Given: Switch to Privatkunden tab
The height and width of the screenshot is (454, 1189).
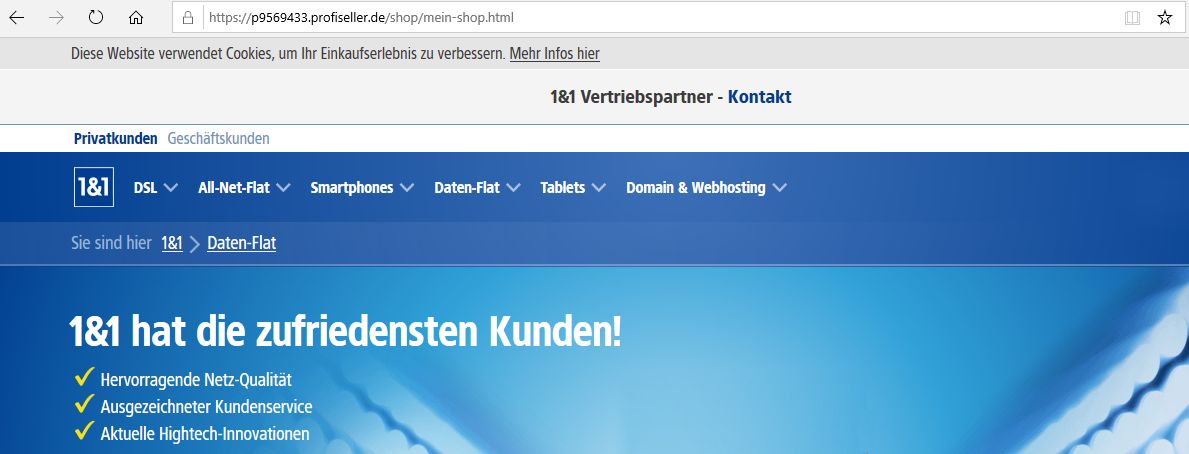Looking at the screenshot, I should (115, 139).
